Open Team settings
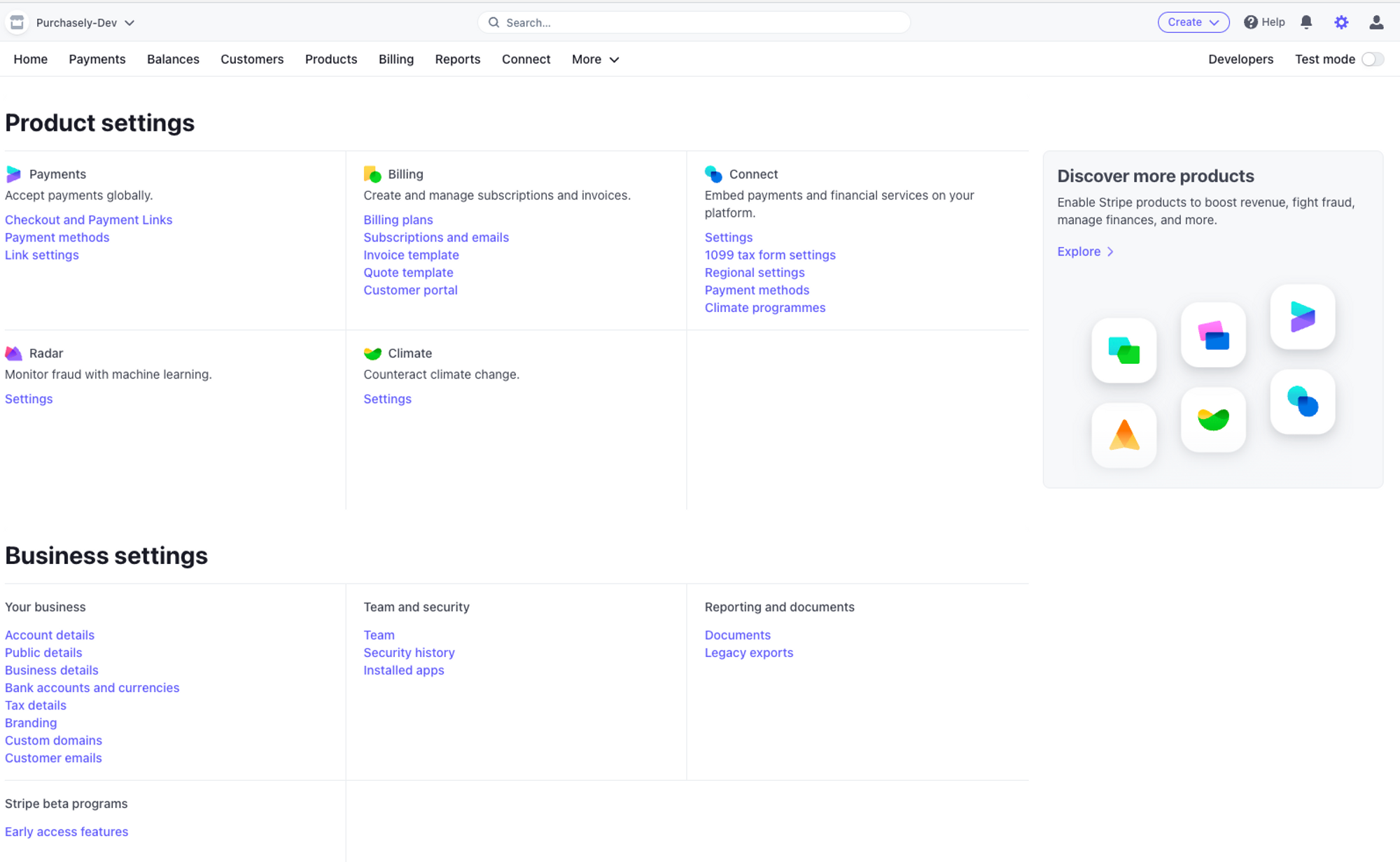 tap(379, 635)
